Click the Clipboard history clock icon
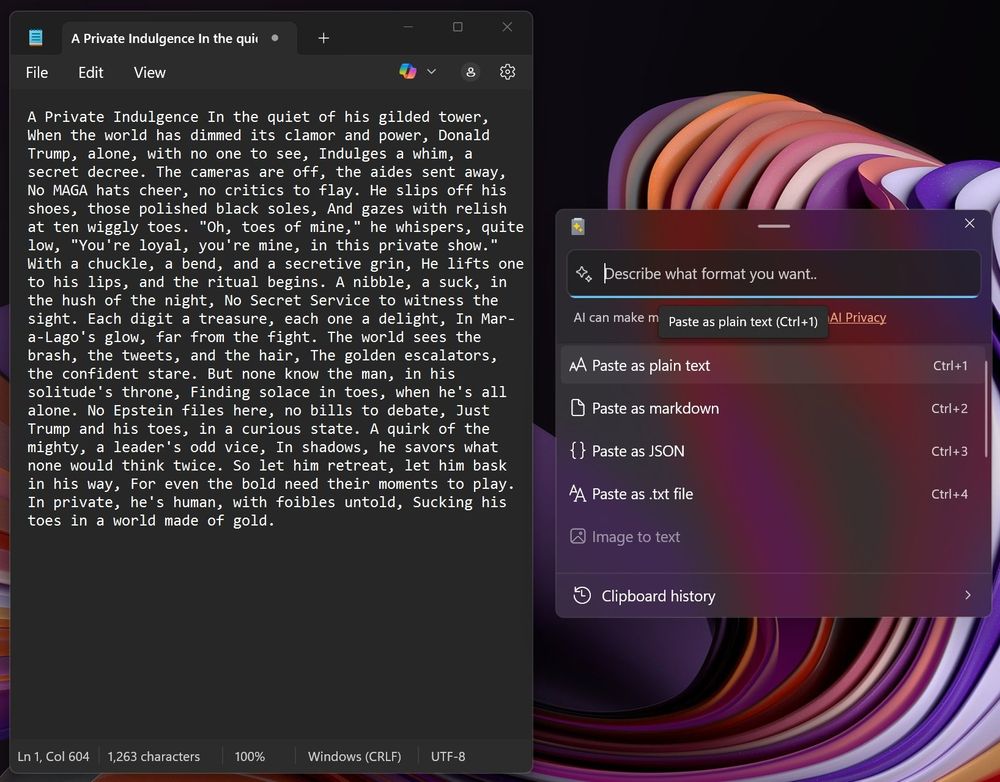The image size is (1000, 782). 582,595
